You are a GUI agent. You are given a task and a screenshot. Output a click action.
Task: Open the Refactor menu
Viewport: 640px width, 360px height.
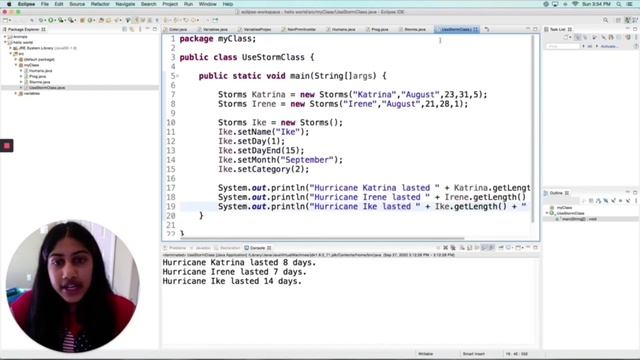(x=100, y=4)
